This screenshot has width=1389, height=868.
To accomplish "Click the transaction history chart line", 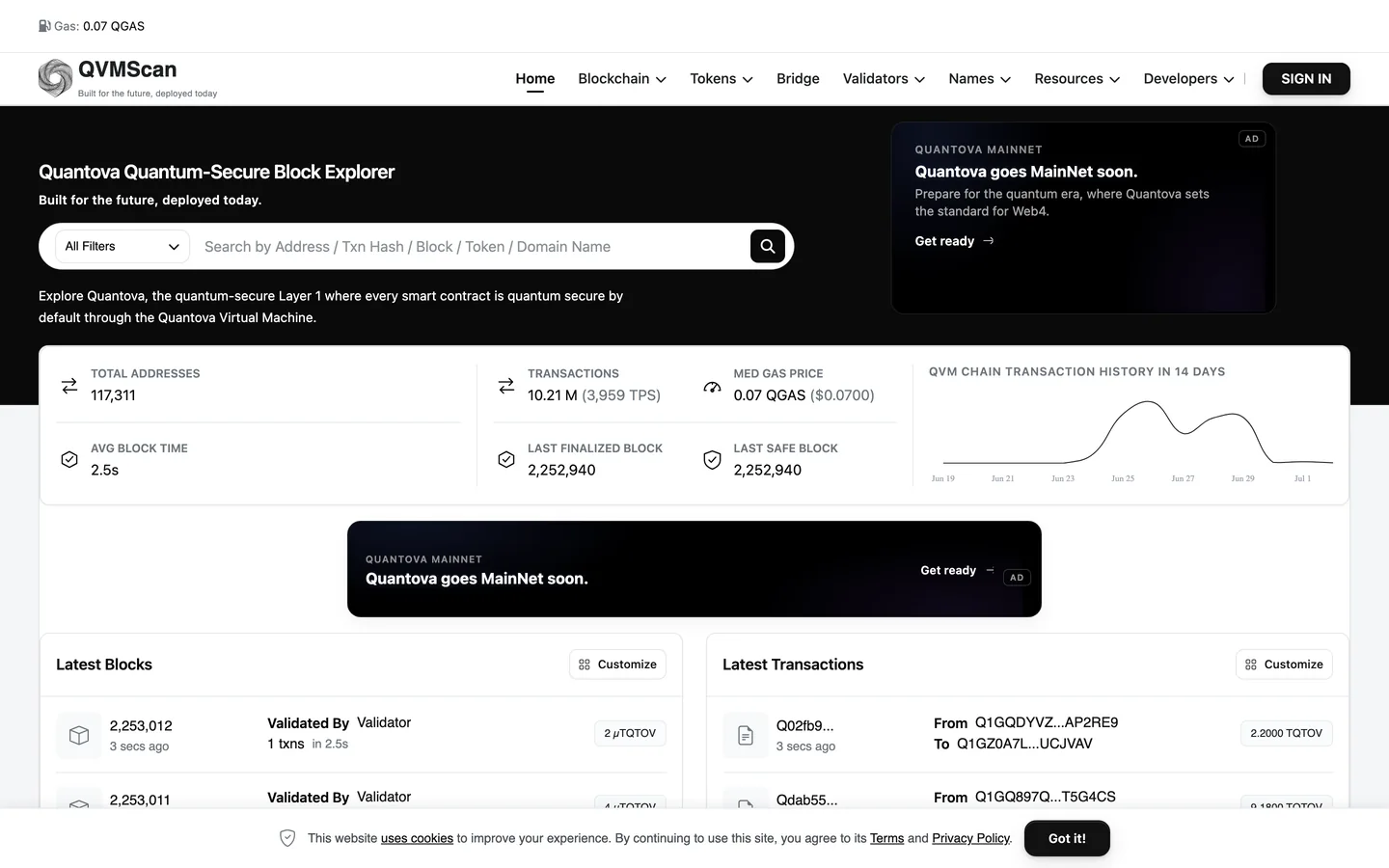I will [x=1138, y=433].
